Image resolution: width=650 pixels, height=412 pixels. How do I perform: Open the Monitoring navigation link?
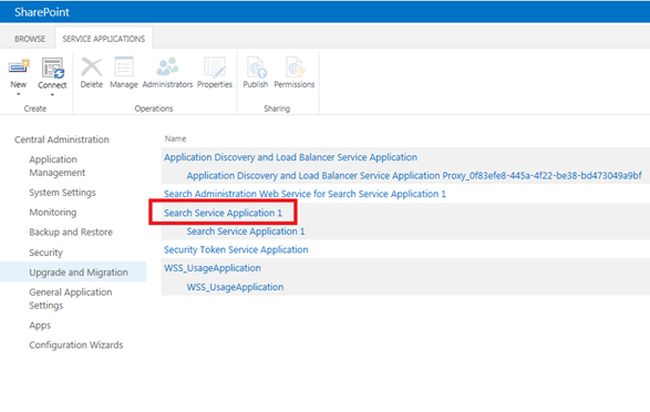(53, 212)
